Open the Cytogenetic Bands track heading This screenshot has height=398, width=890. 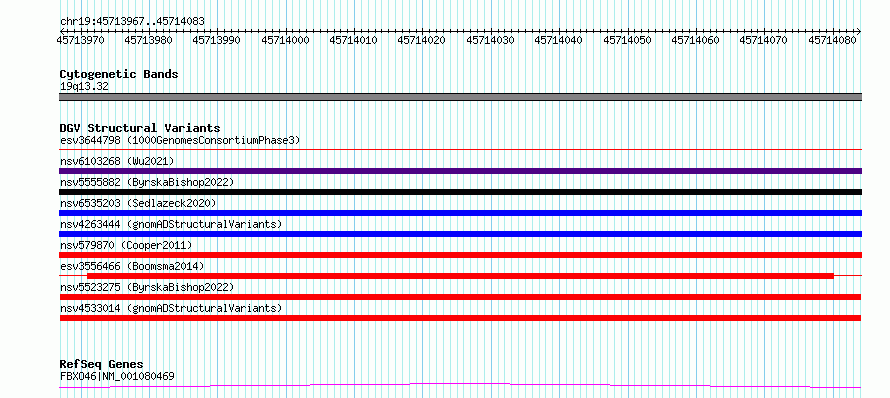119,74
